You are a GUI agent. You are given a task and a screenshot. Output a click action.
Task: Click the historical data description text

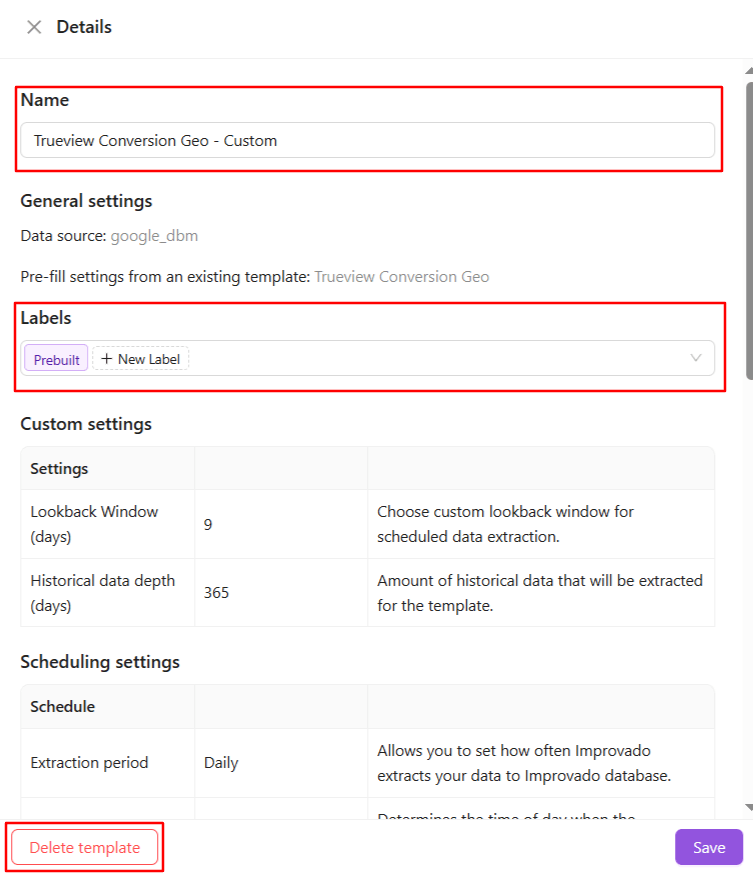click(540, 593)
